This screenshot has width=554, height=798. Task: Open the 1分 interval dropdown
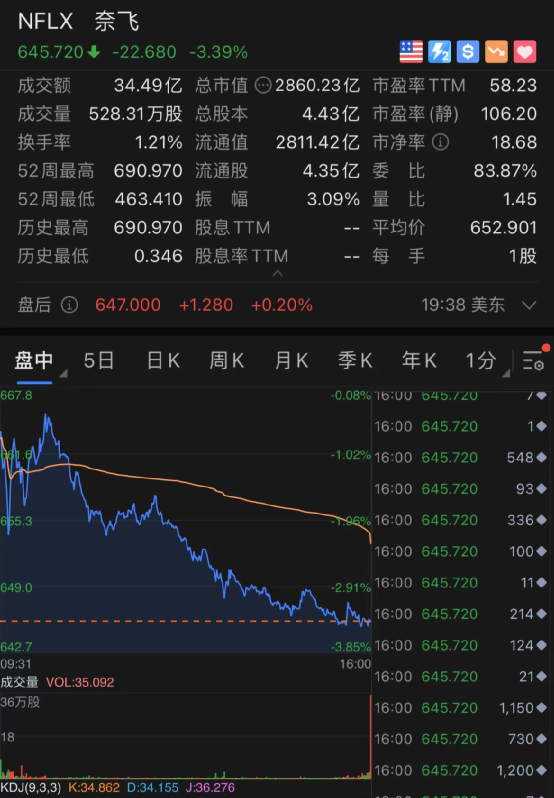pyautogui.click(x=487, y=361)
